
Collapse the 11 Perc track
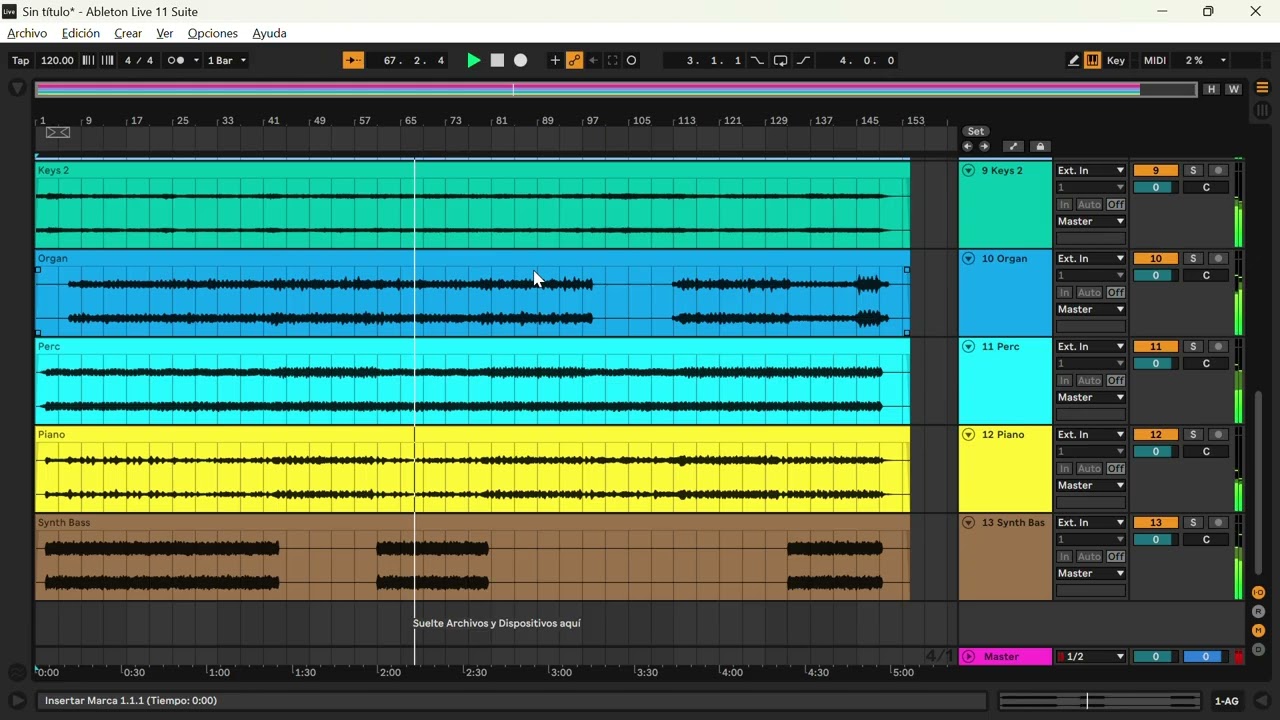pos(968,347)
